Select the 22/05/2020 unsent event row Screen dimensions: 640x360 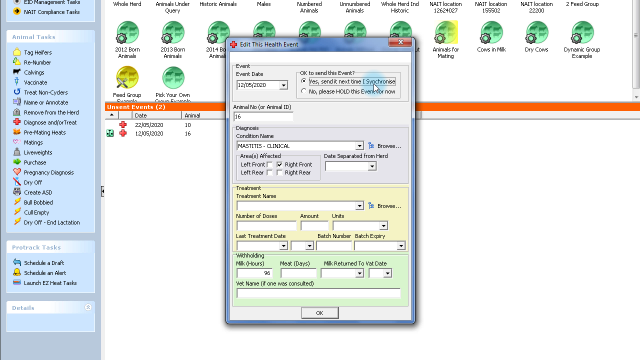165,125
